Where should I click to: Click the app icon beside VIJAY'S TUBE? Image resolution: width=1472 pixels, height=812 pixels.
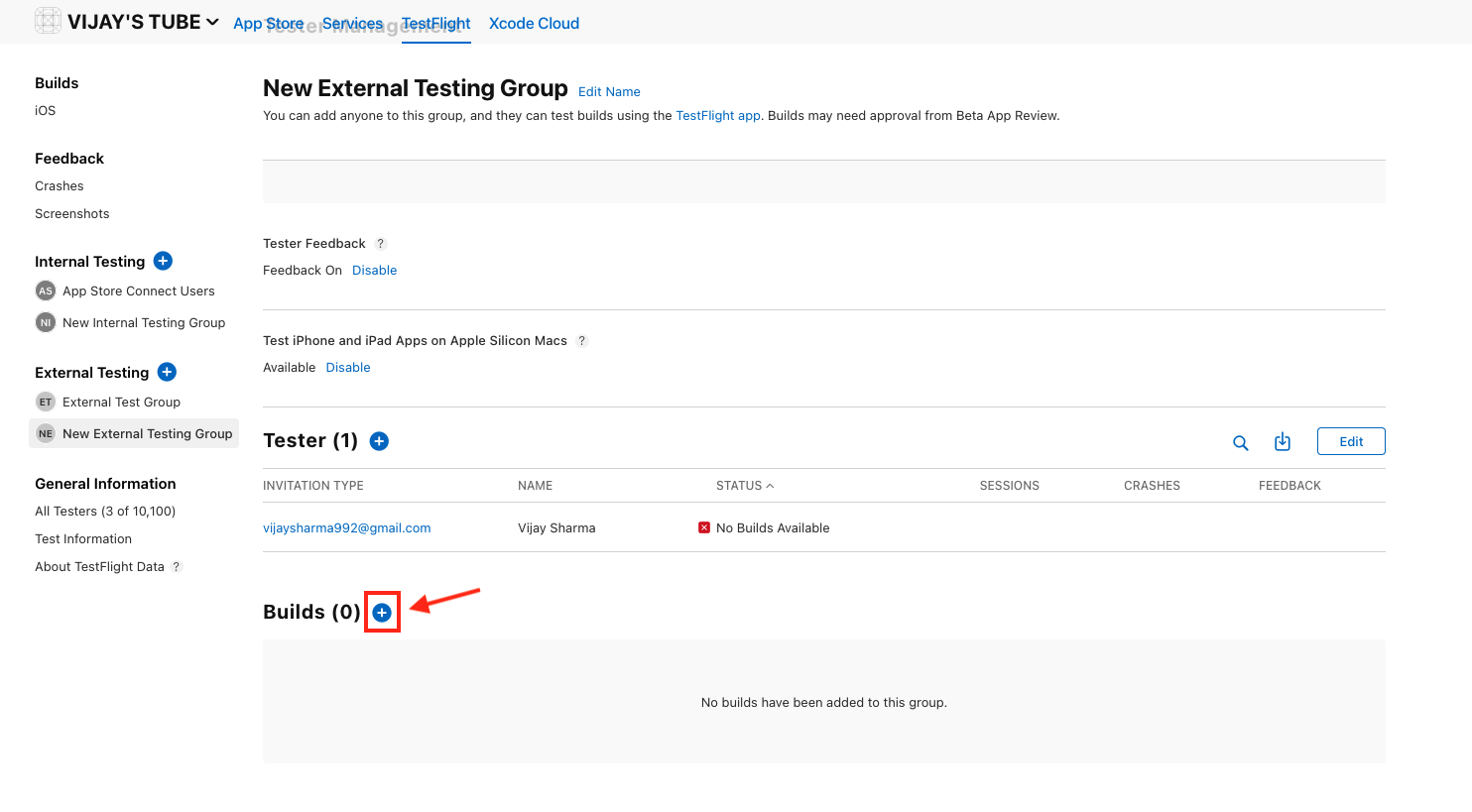click(x=48, y=21)
